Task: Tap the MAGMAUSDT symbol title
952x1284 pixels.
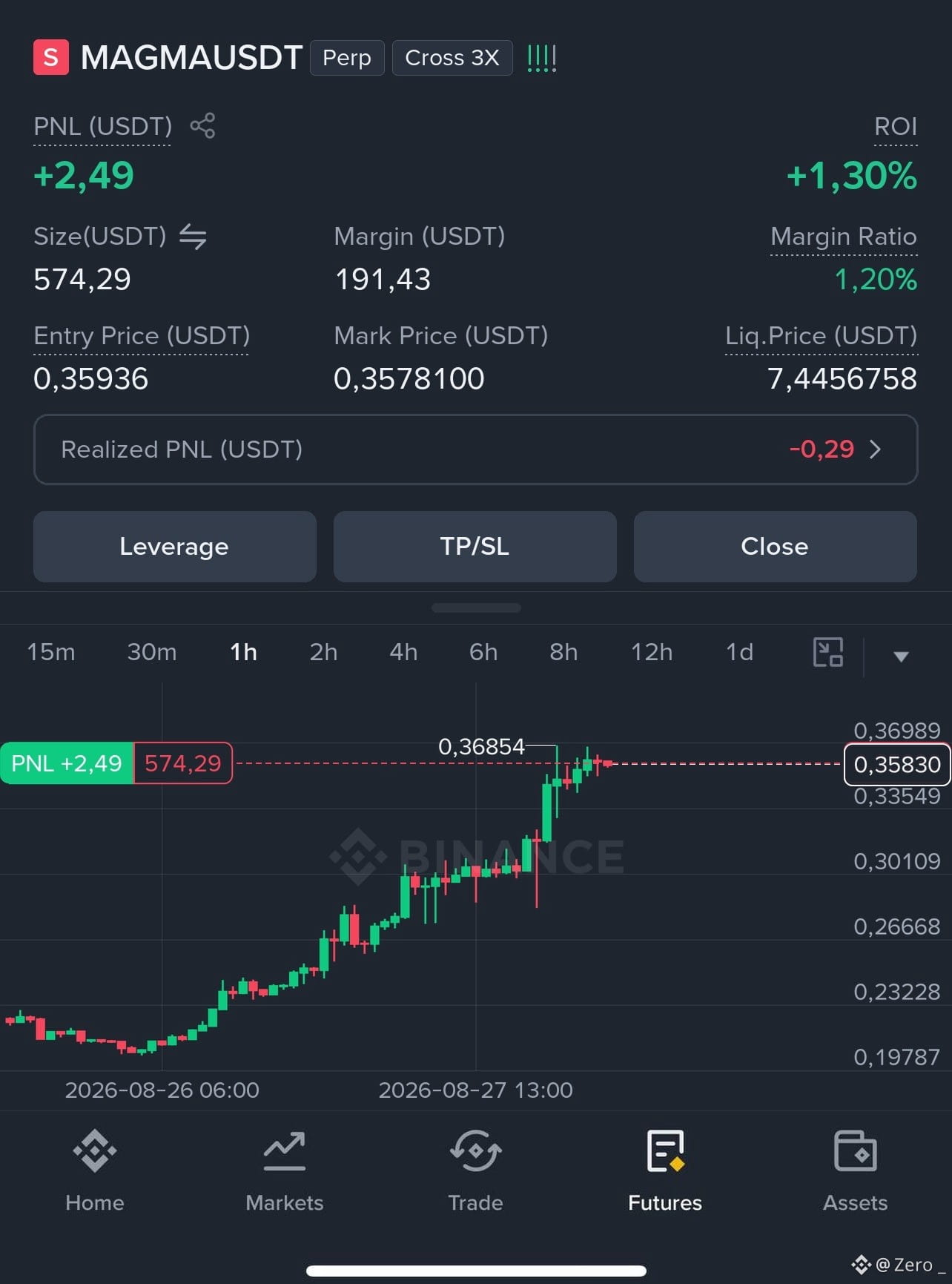Action: pos(191,58)
